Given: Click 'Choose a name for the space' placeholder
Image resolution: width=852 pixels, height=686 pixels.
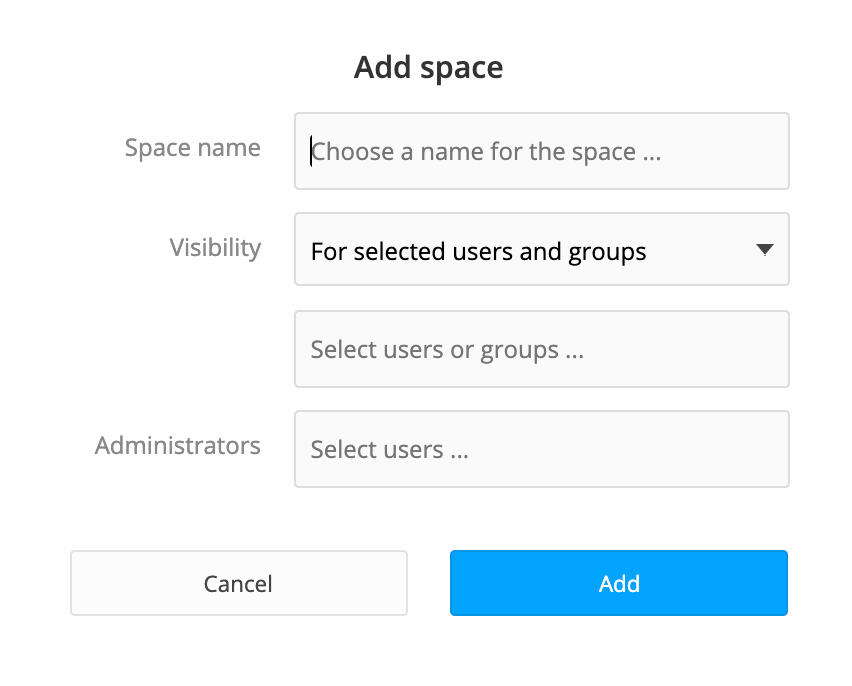Looking at the screenshot, I should pos(486,152).
